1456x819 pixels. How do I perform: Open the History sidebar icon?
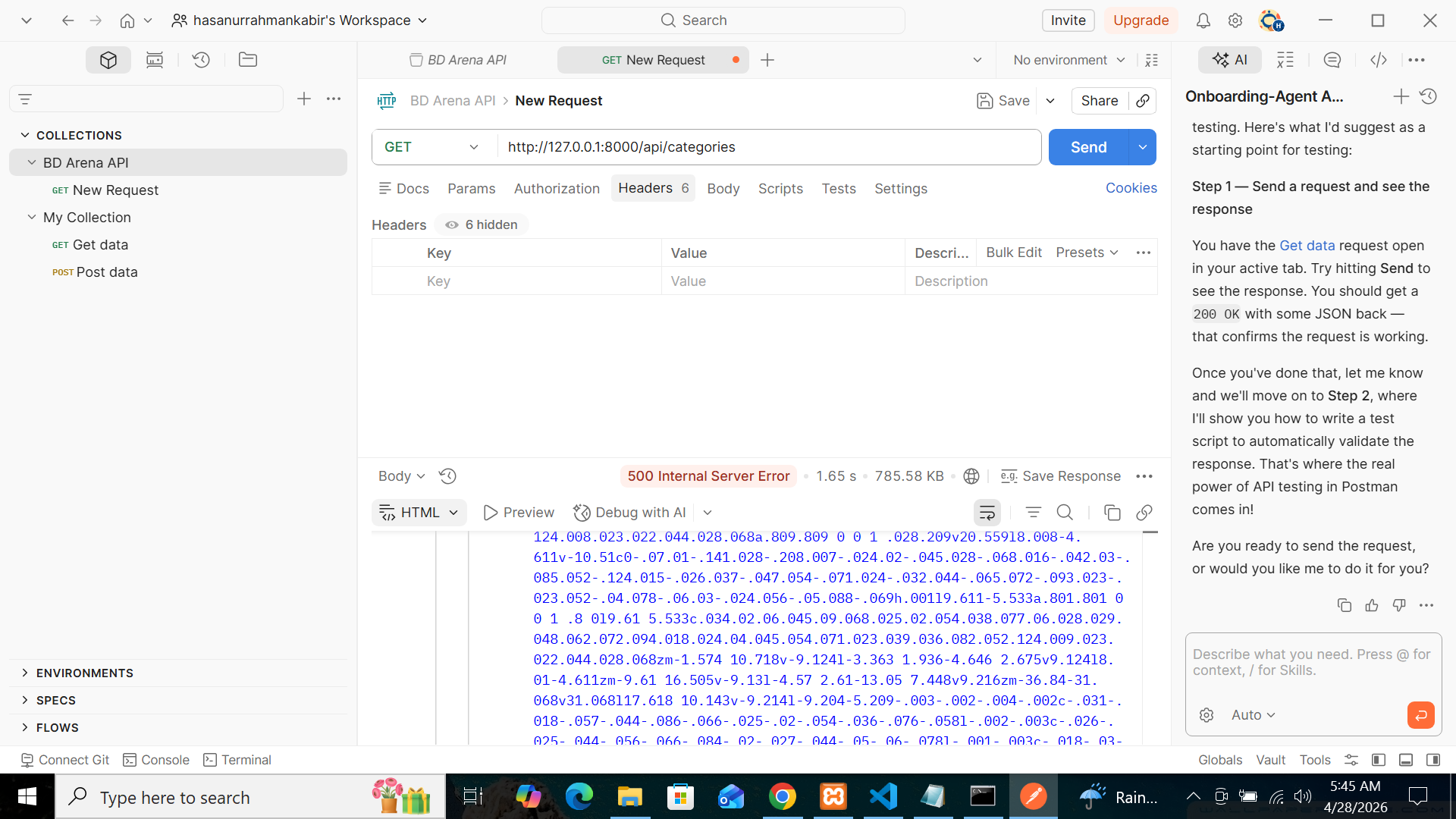(x=201, y=60)
